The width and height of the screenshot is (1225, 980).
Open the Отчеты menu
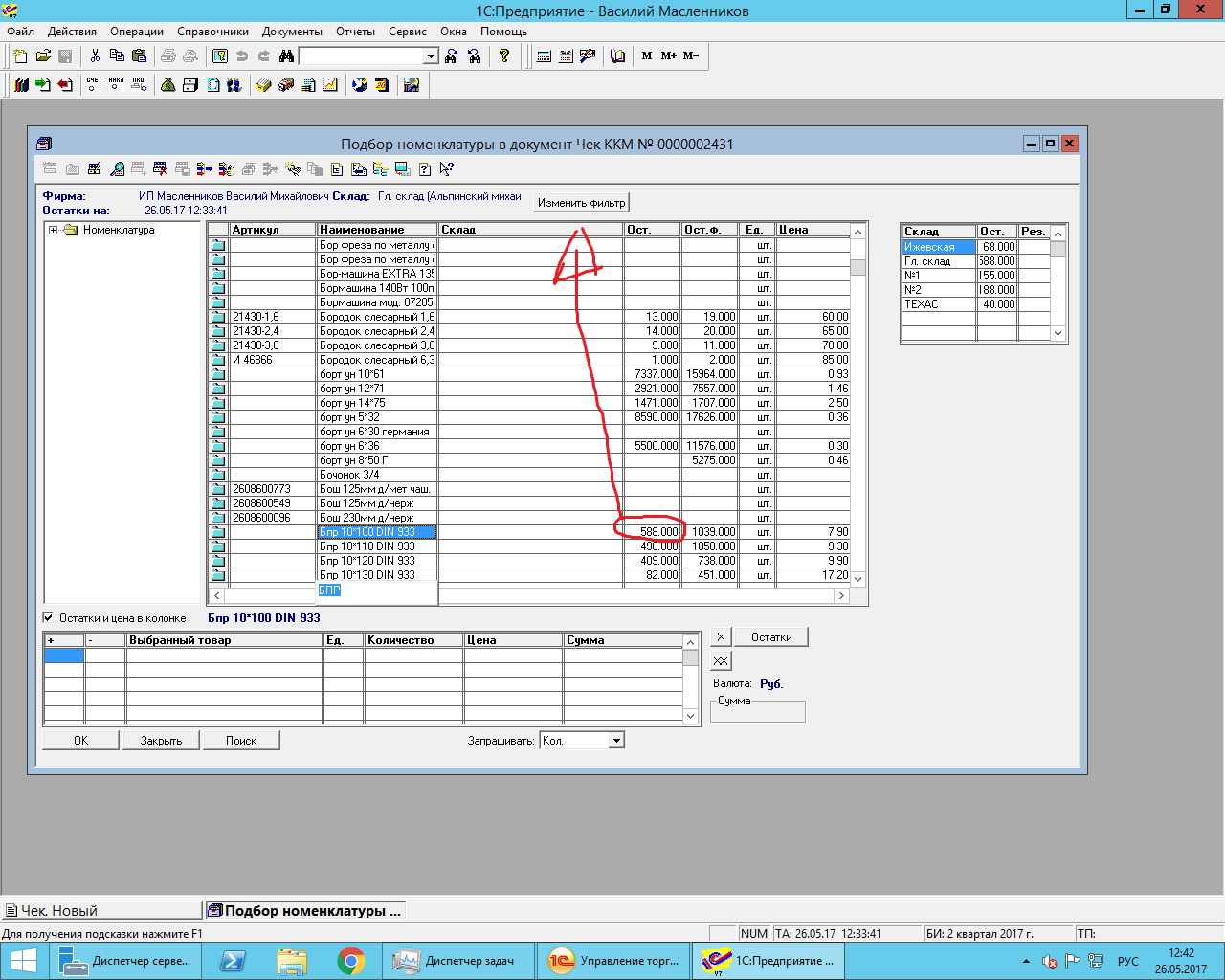pyautogui.click(x=355, y=32)
